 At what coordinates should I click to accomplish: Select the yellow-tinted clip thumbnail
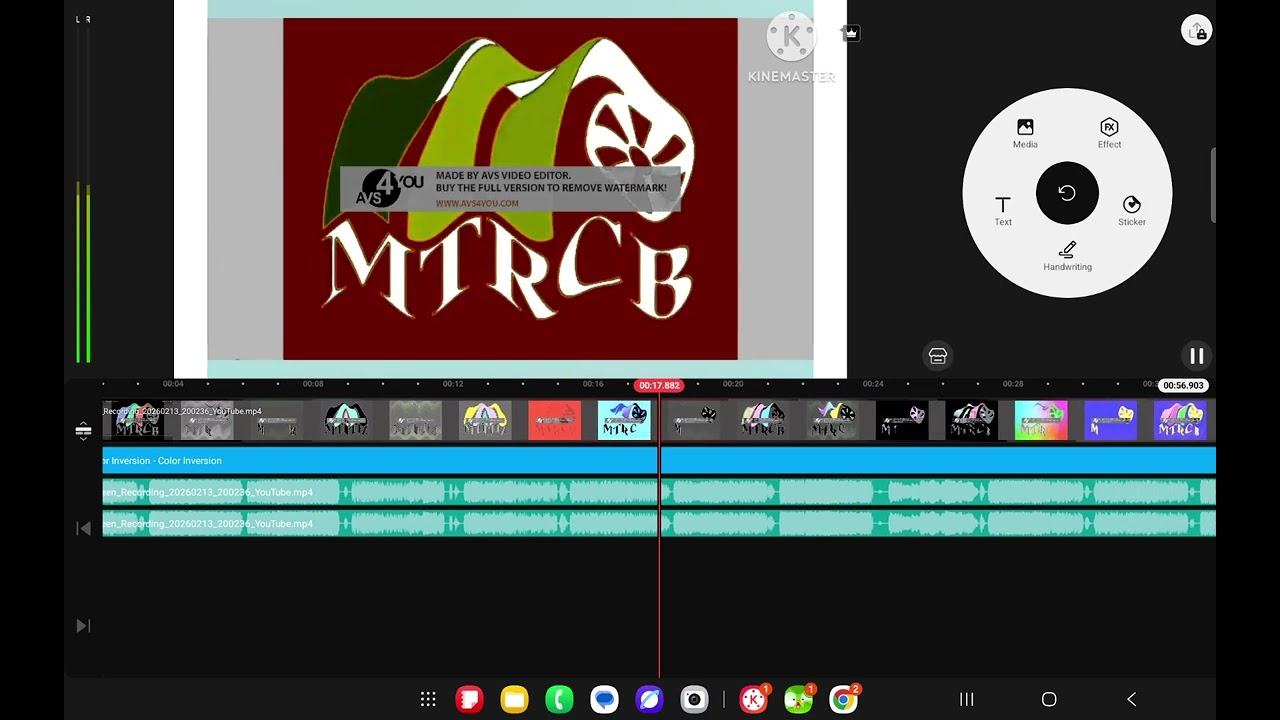pyautogui.click(x=484, y=421)
